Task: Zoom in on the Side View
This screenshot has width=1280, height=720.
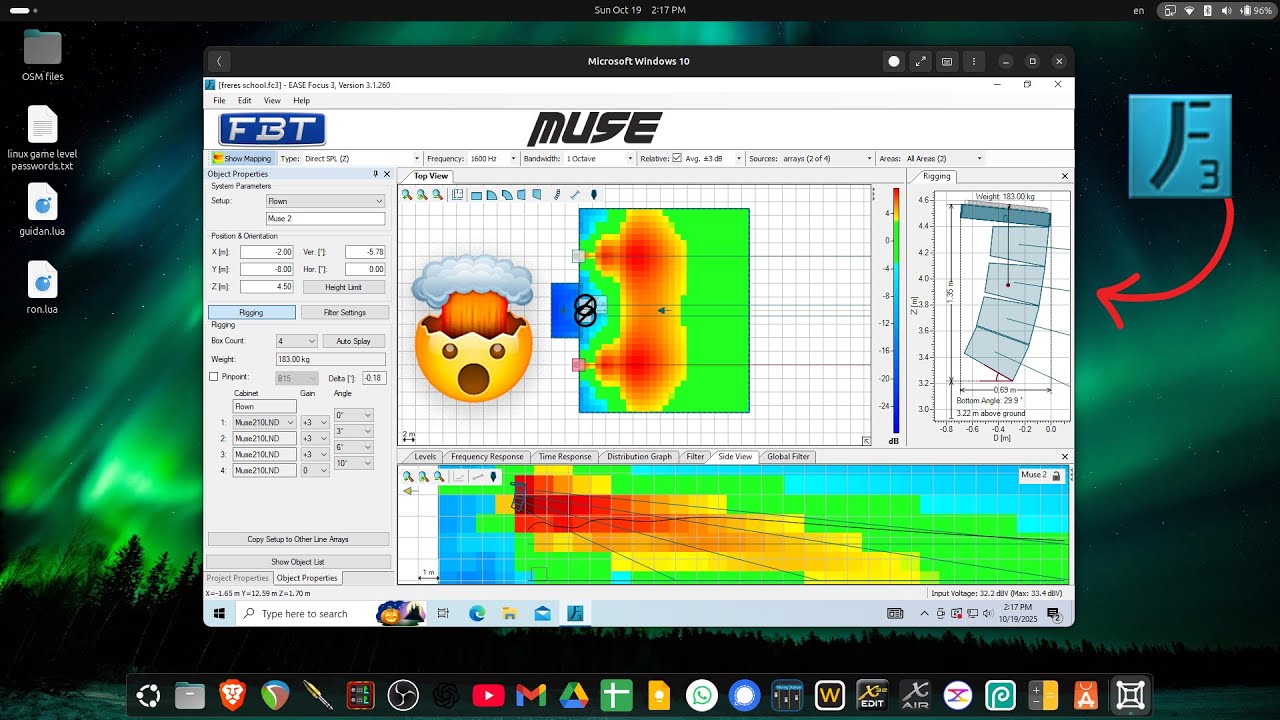Action: pyautogui.click(x=408, y=477)
